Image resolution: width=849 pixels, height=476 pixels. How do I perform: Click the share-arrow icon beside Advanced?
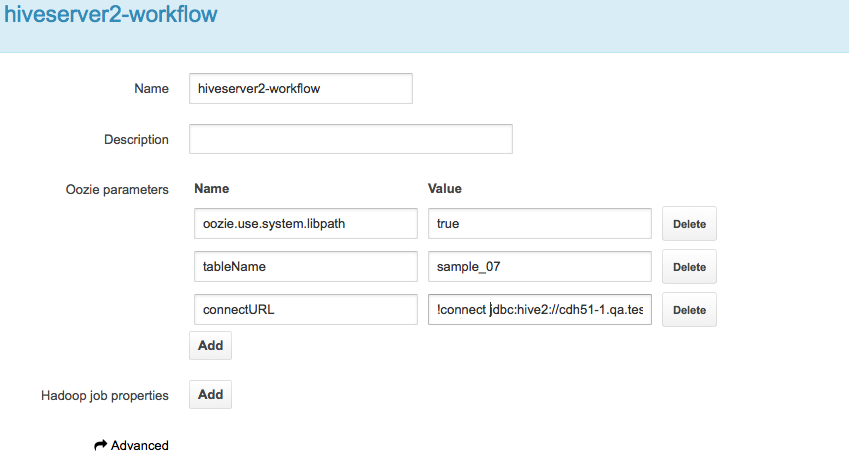[x=100, y=446]
